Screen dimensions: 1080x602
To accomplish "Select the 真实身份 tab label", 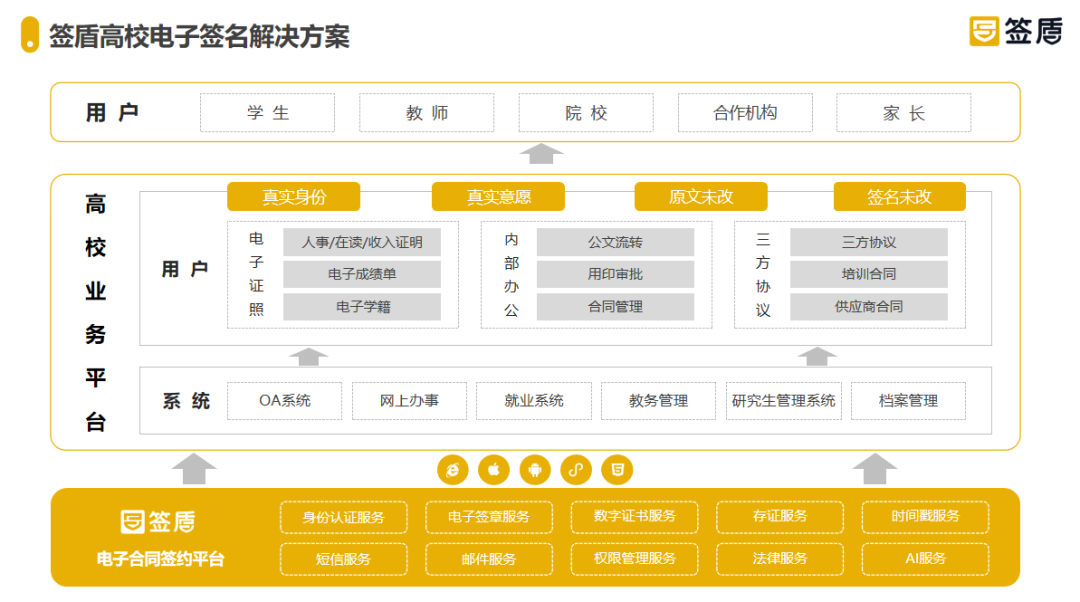I will coord(294,197).
